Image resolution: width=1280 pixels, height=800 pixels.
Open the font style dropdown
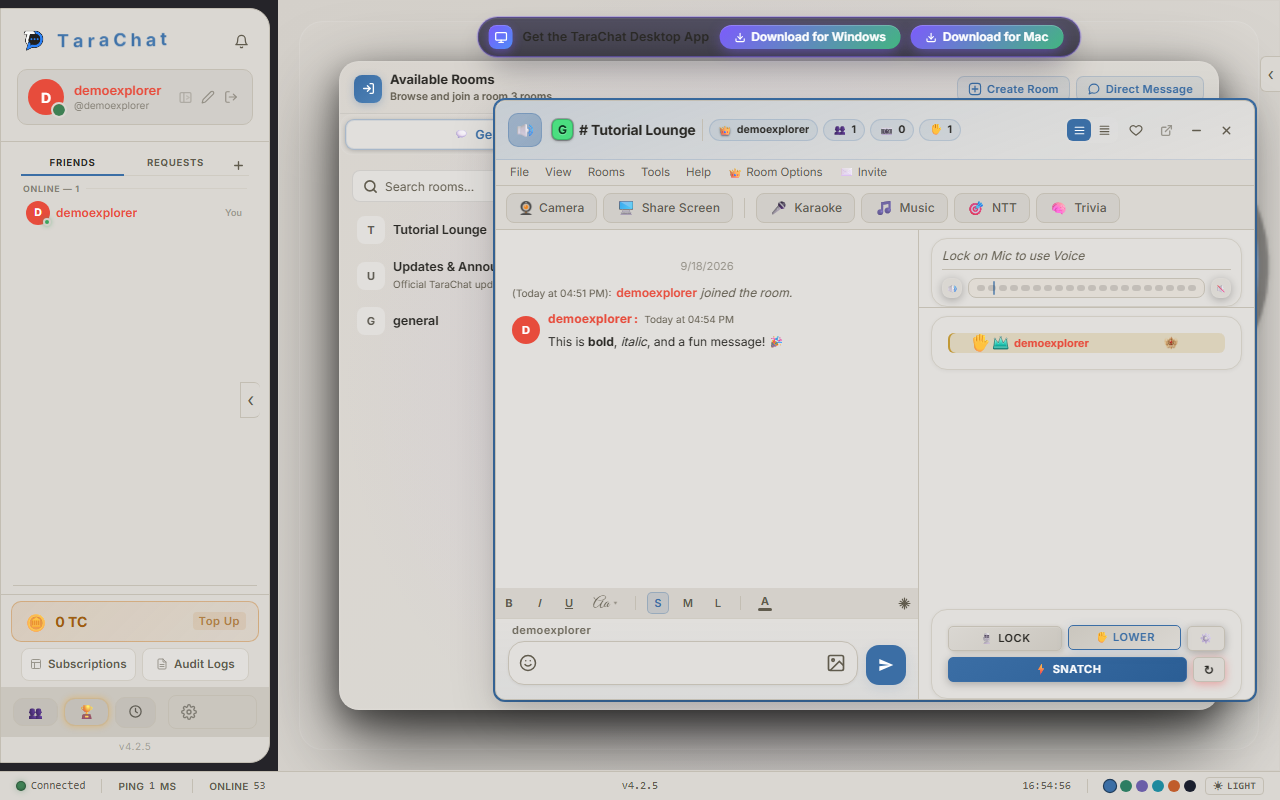point(605,603)
